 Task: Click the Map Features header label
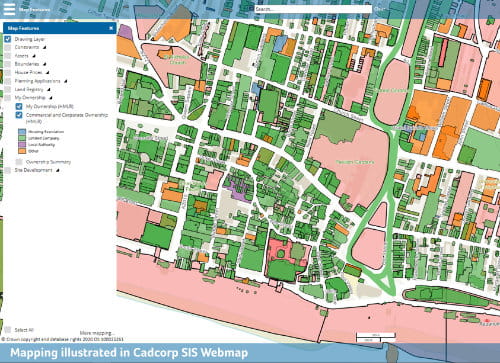click(23, 28)
